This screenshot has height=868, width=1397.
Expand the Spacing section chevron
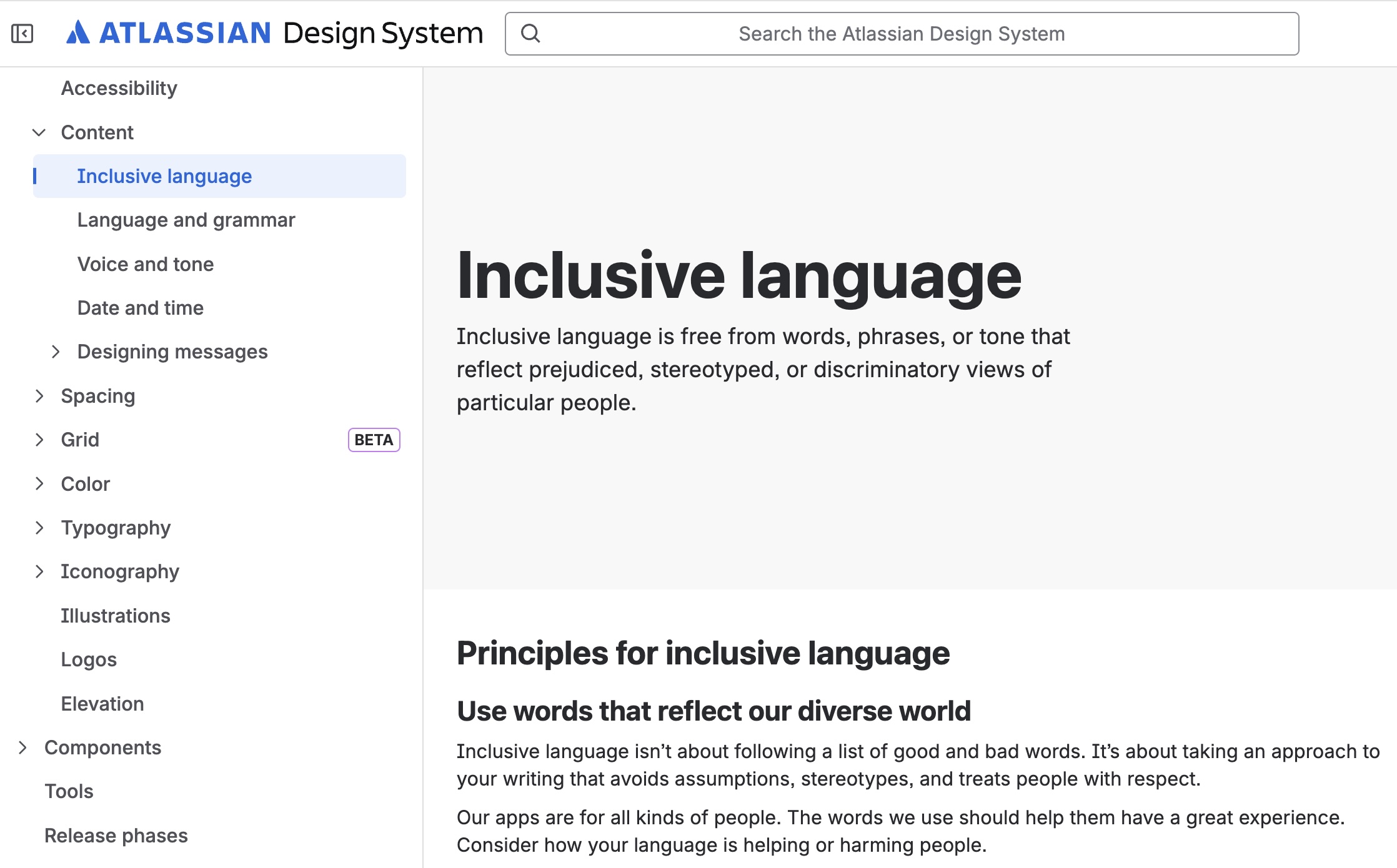tap(39, 396)
